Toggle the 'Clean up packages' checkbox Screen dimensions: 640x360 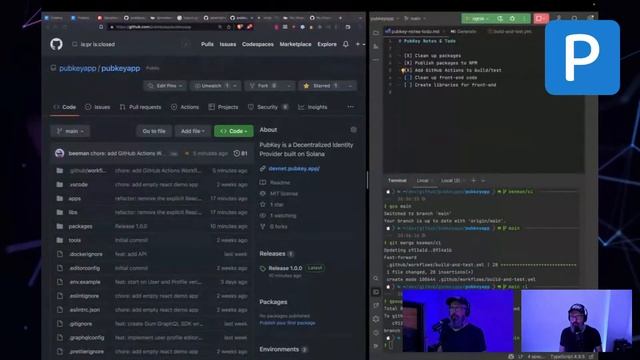coord(408,56)
